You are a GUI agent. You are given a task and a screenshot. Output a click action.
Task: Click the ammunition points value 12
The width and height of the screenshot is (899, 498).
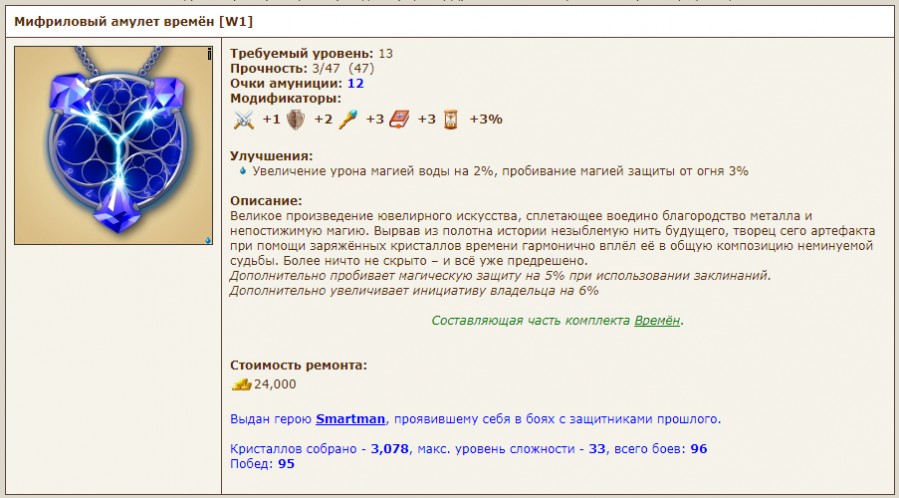point(355,83)
